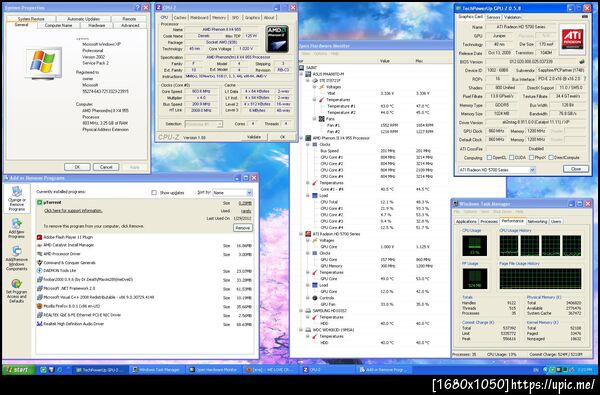
Task: Switch to Caches tab in CPU-Z
Action: pos(180,18)
